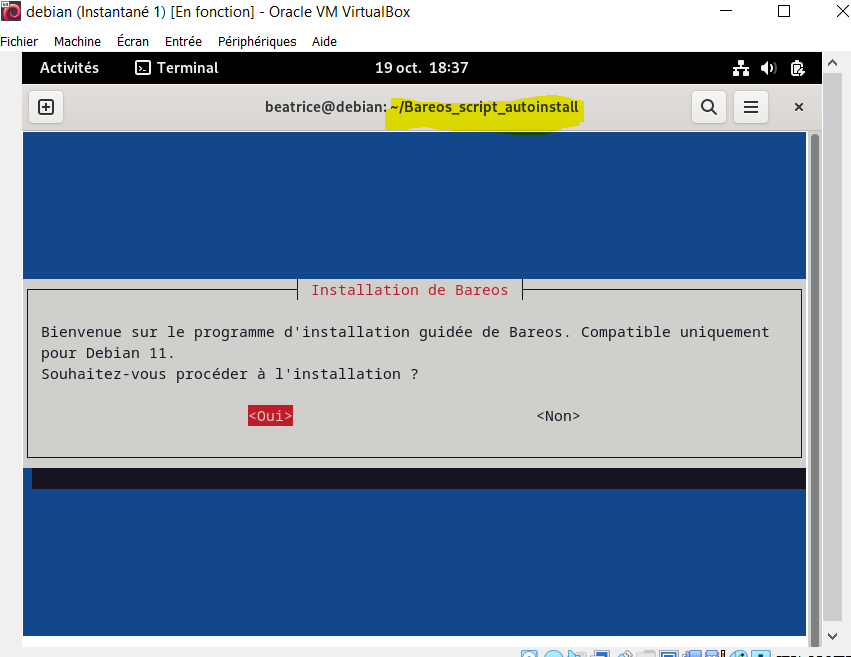Image resolution: width=851 pixels, height=657 pixels.
Task: Open the Machine menu
Action: coord(77,41)
